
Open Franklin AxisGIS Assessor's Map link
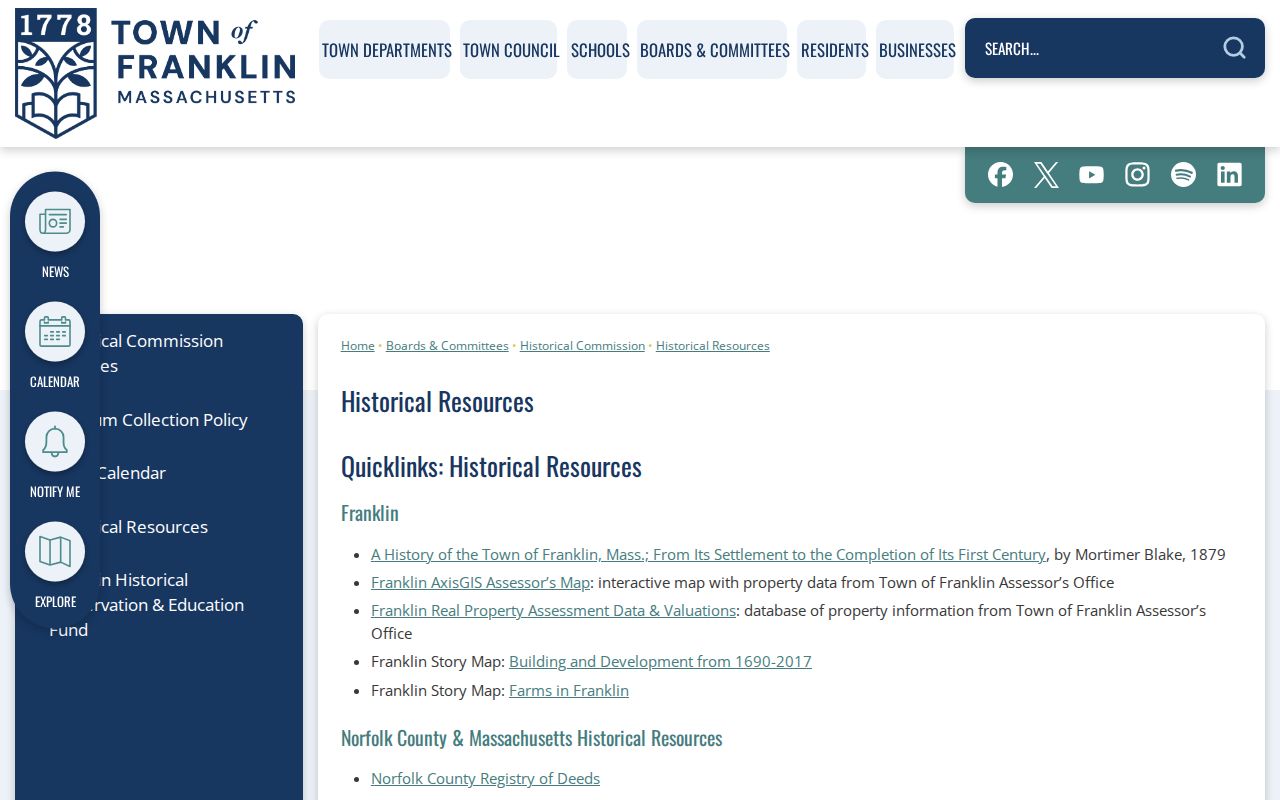[x=480, y=583]
